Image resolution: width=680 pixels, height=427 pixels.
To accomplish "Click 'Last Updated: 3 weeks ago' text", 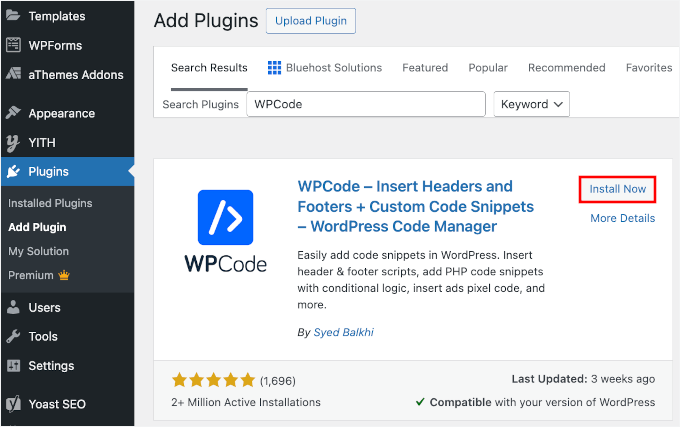I will point(583,379).
